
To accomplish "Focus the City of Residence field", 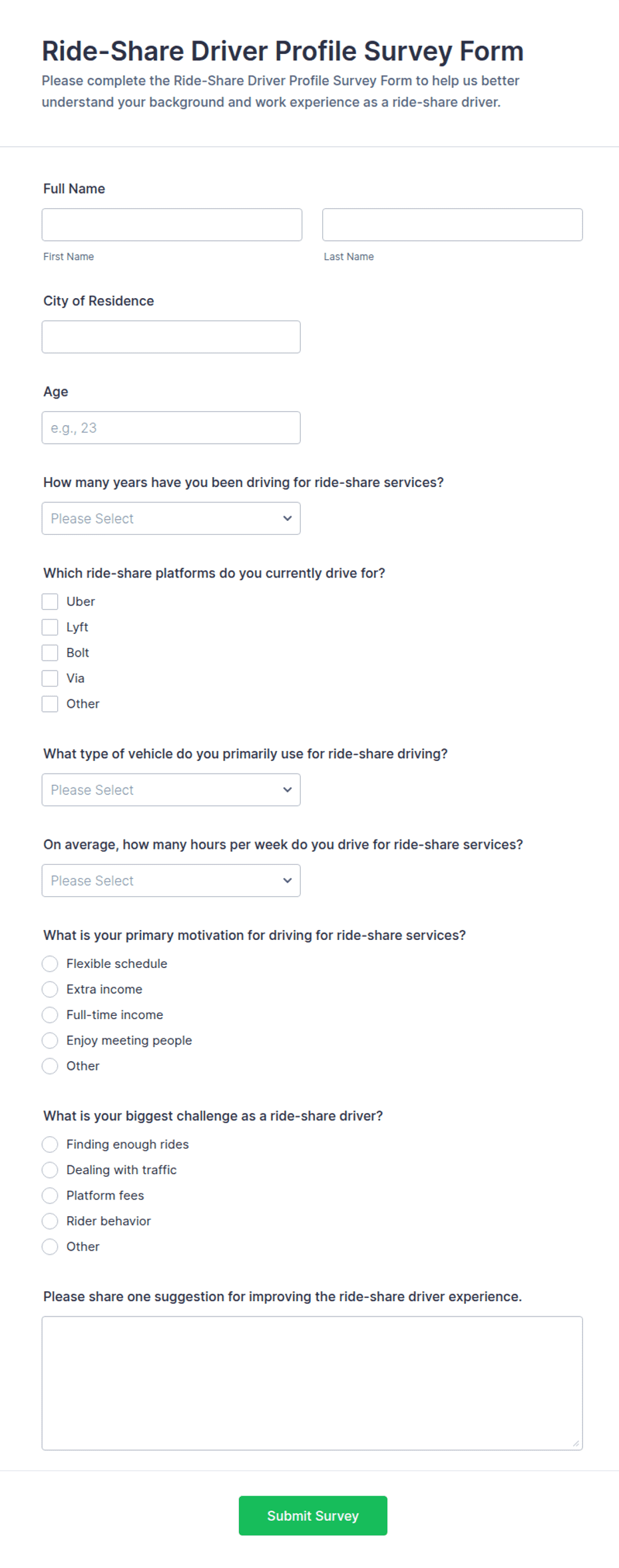I will click(x=171, y=337).
